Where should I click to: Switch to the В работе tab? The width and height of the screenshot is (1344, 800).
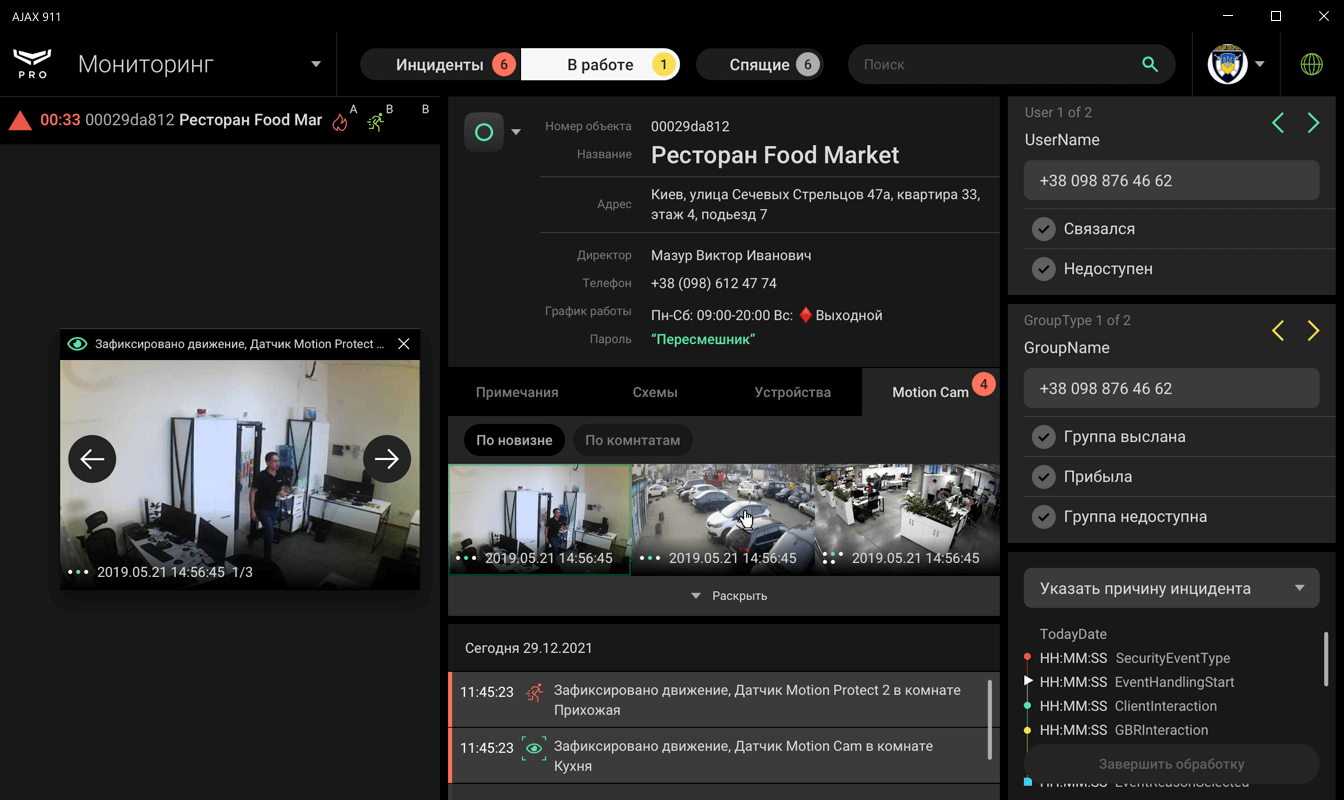pos(600,65)
